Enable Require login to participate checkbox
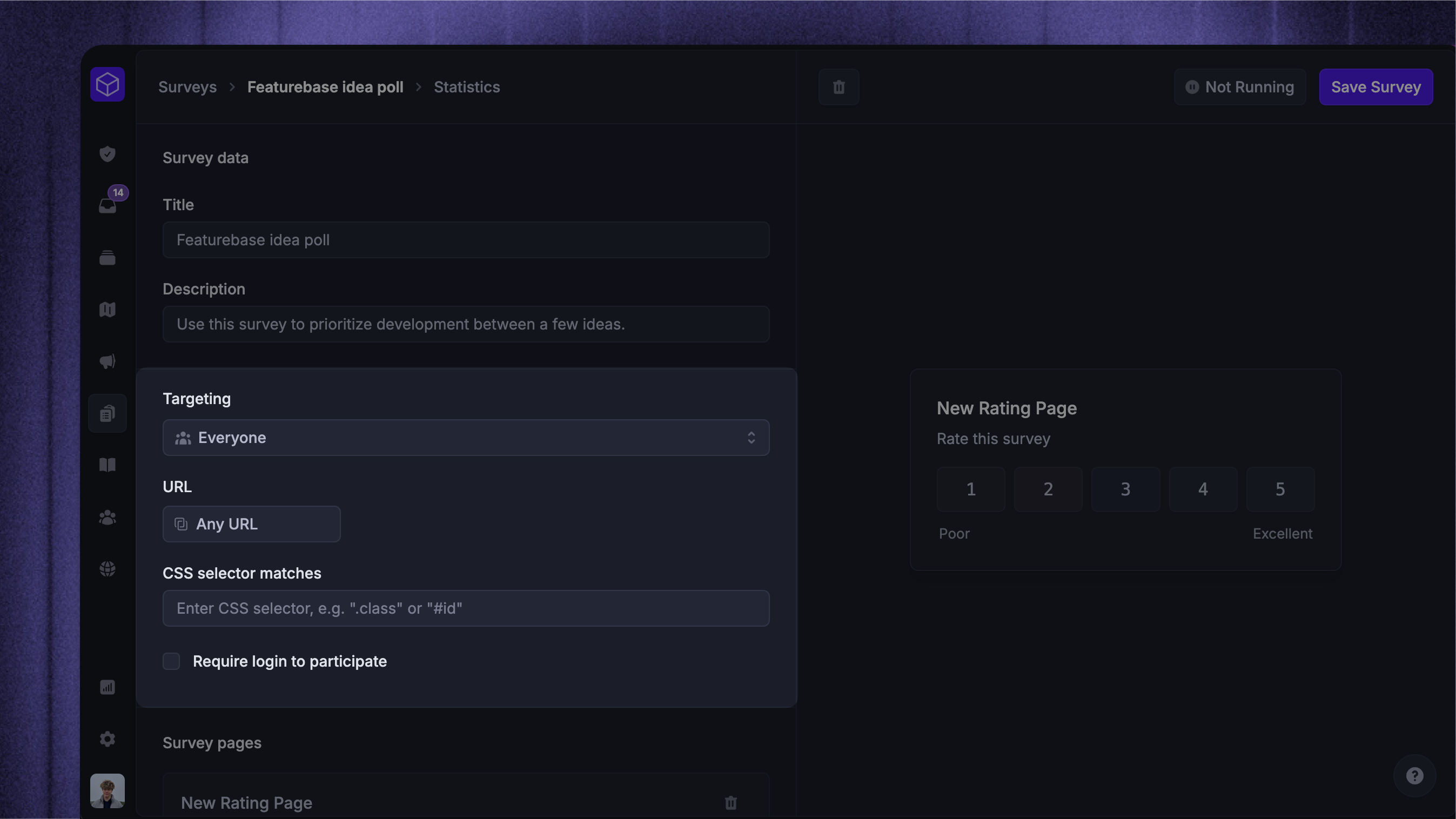The height and width of the screenshot is (819, 1456). tap(171, 661)
